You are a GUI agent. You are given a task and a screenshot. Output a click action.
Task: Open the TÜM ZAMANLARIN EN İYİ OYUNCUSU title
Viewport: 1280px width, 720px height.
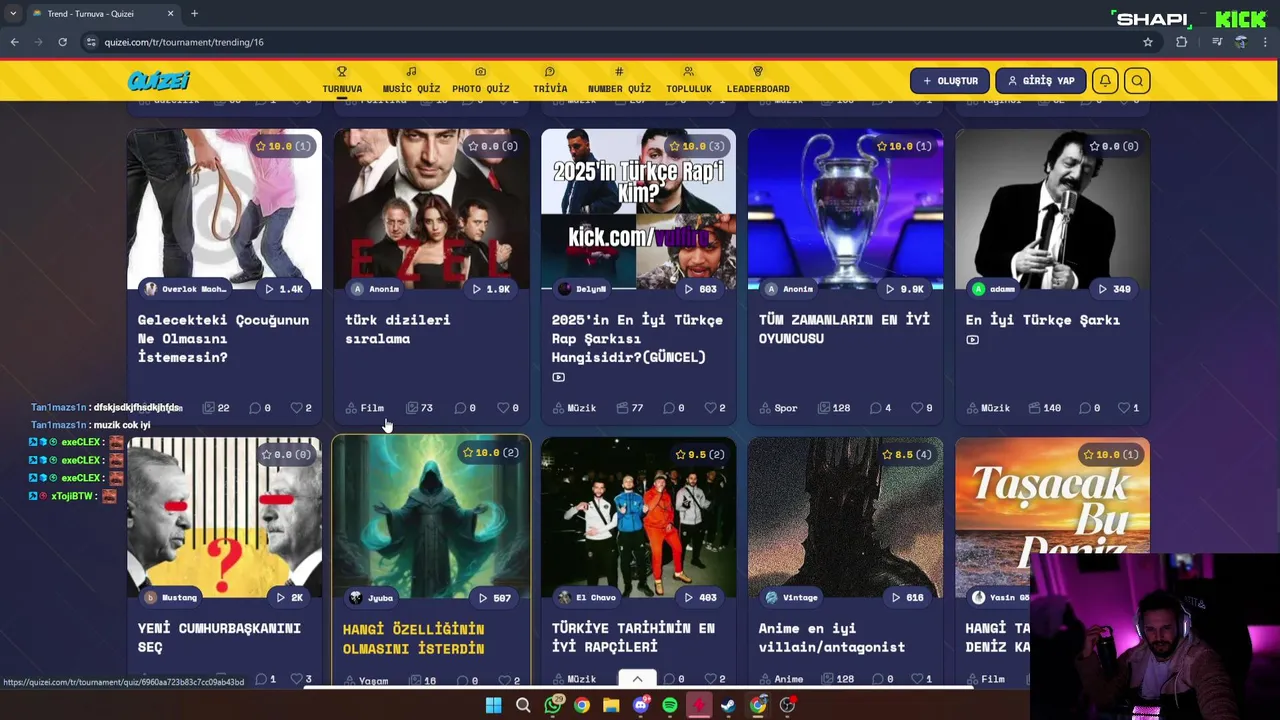pos(844,329)
